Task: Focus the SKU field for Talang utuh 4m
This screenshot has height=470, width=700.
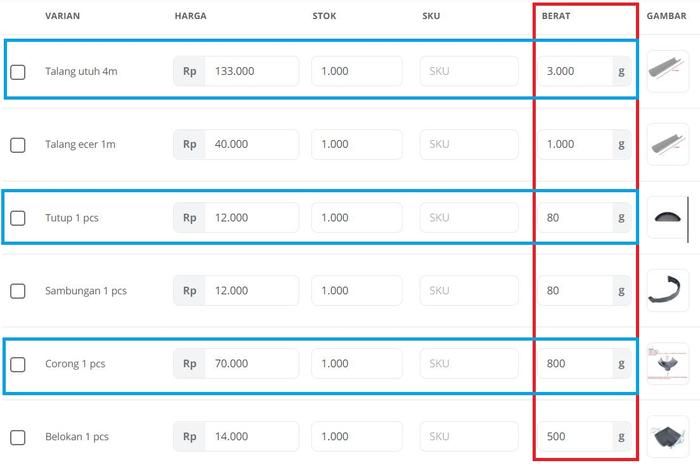Action: [469, 71]
